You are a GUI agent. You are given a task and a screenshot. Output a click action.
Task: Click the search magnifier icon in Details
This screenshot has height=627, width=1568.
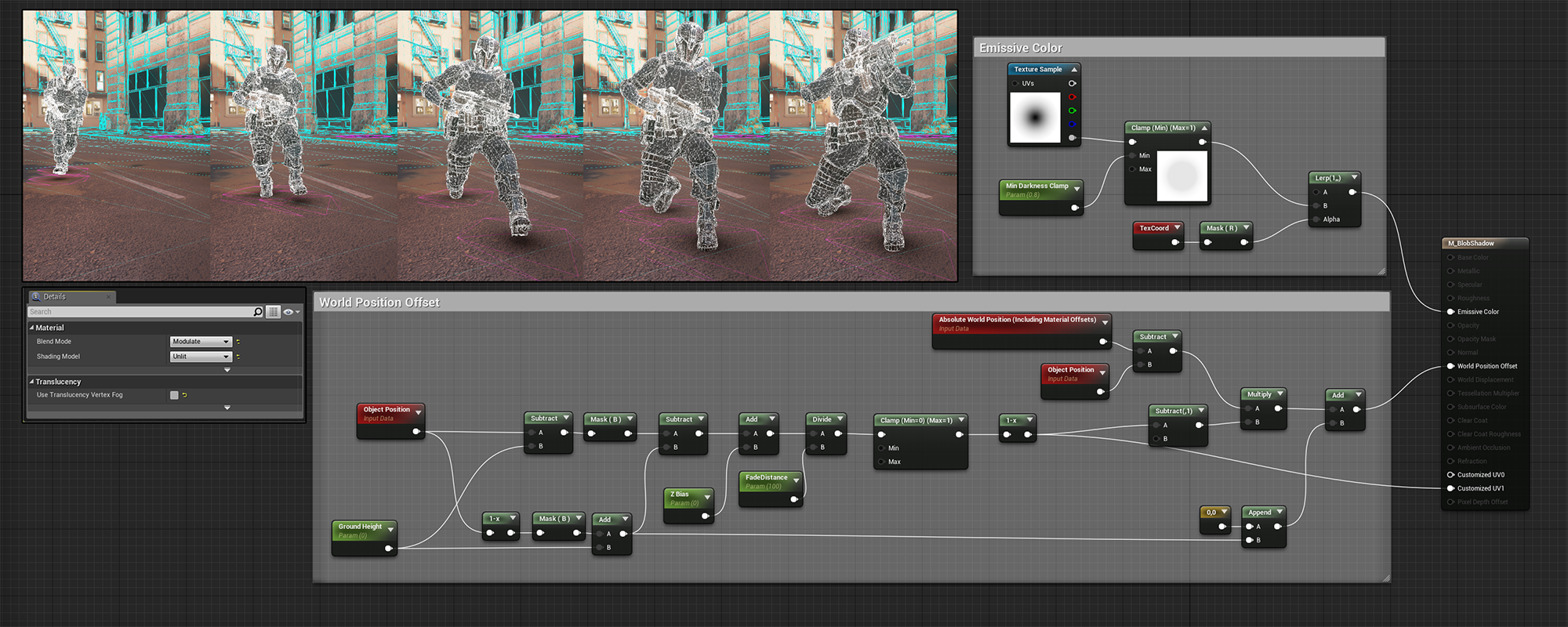coord(257,312)
